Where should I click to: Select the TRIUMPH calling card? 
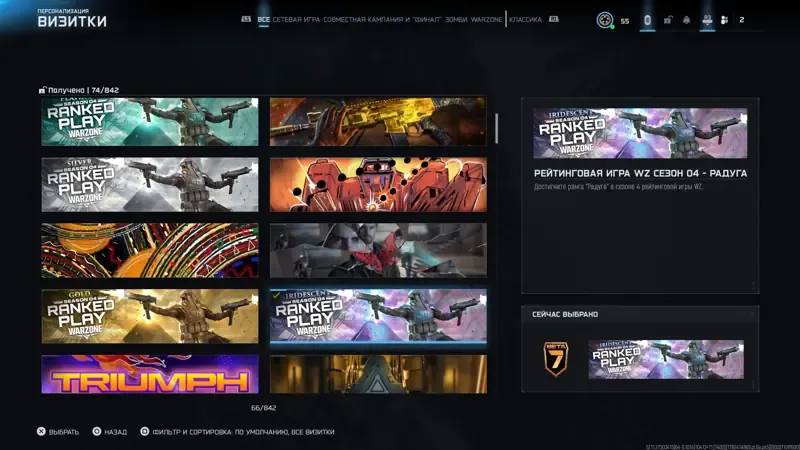pos(150,374)
